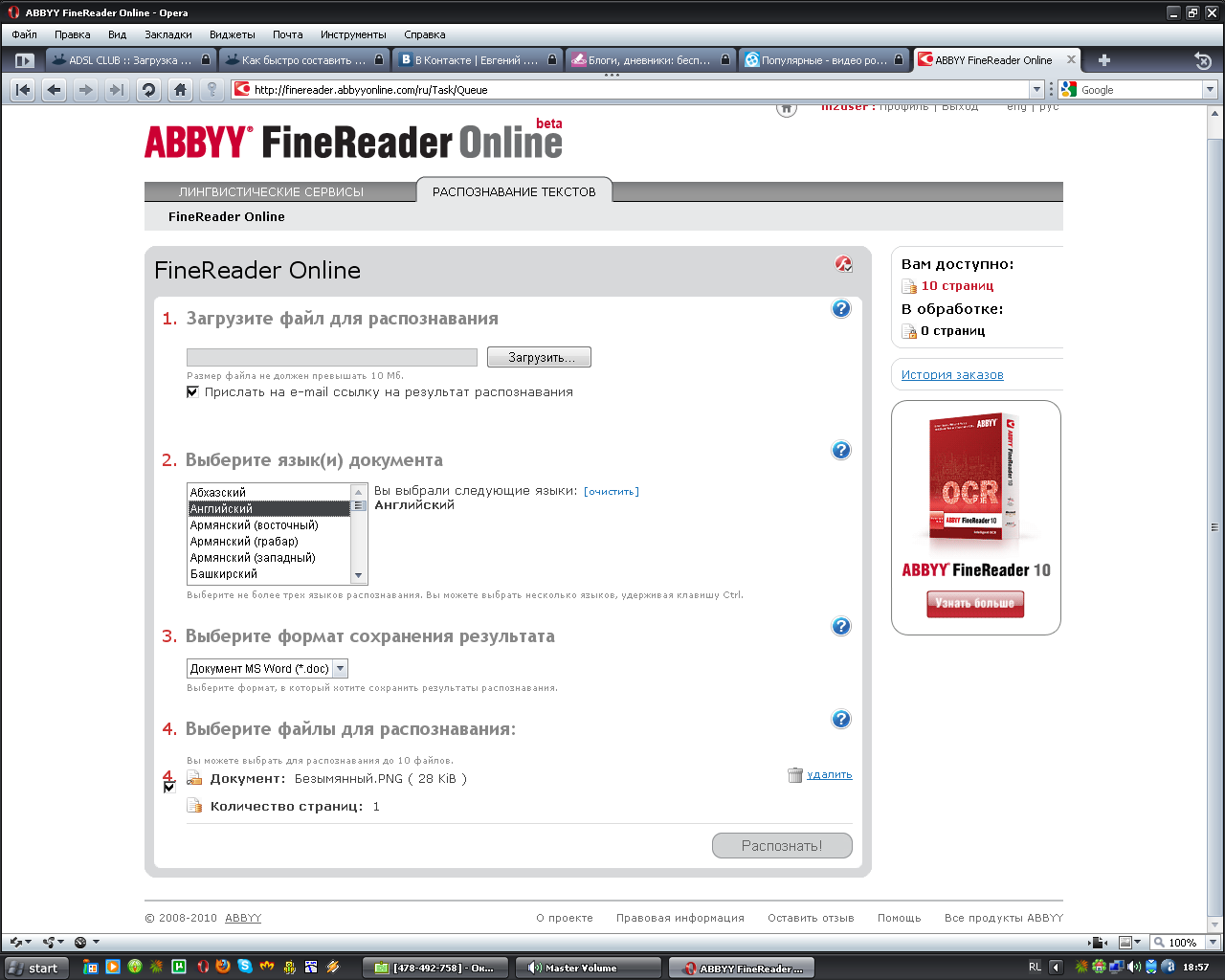Open the Виджеты menu
The image size is (1225, 980).
pyautogui.click(x=233, y=34)
